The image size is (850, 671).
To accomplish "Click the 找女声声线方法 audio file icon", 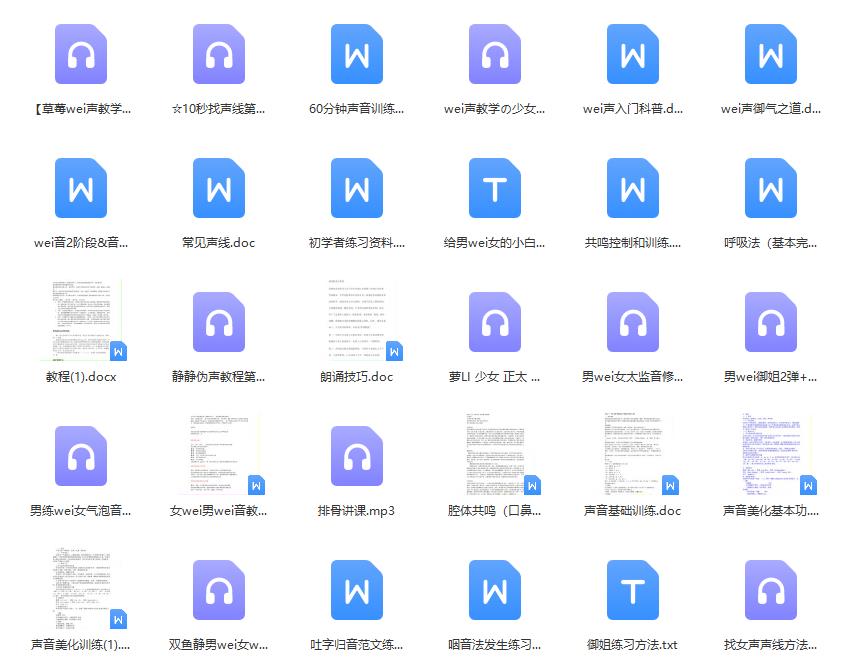I will tap(770, 590).
